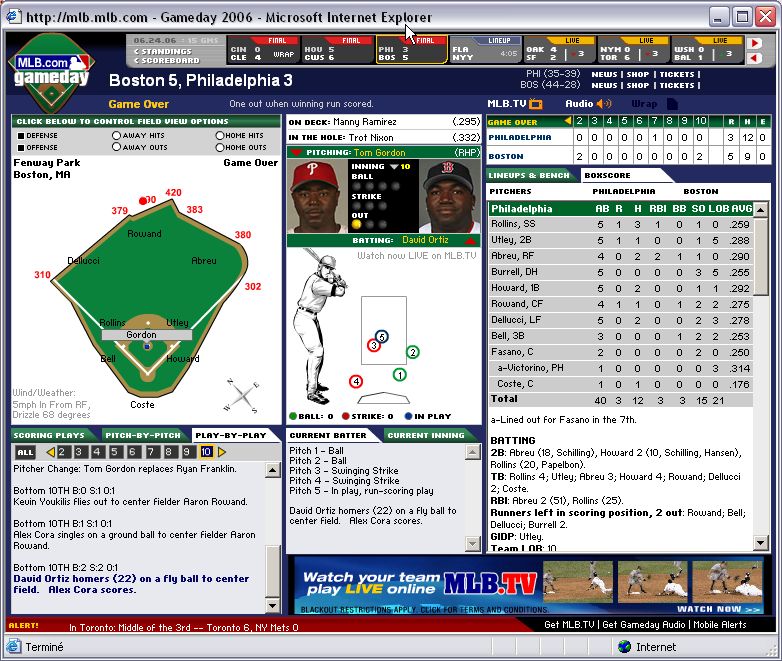This screenshot has width=782, height=661.
Task: Click pitch 1 ball marker
Action: [399, 375]
